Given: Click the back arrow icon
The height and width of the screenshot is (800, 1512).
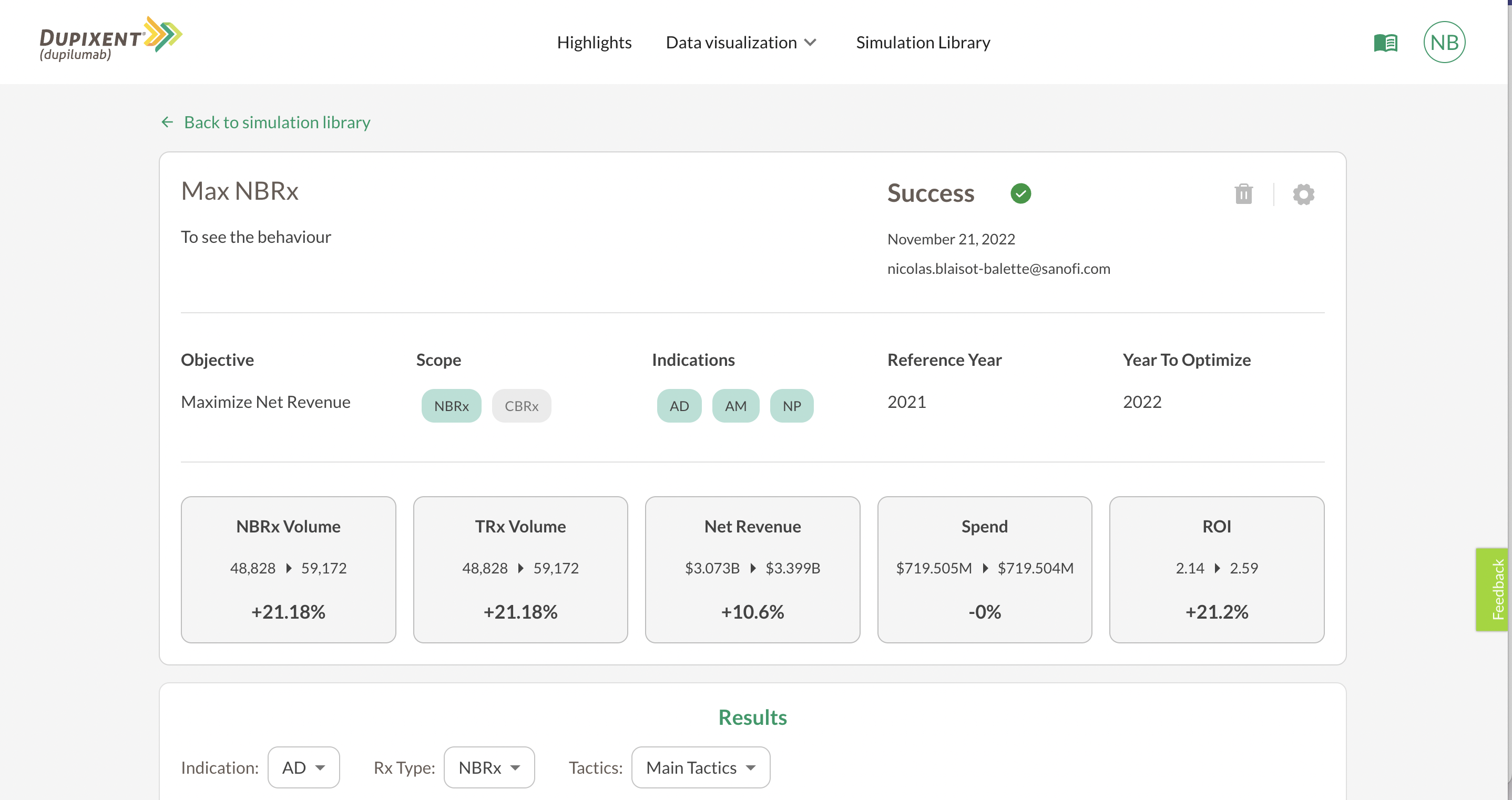Looking at the screenshot, I should pyautogui.click(x=167, y=122).
